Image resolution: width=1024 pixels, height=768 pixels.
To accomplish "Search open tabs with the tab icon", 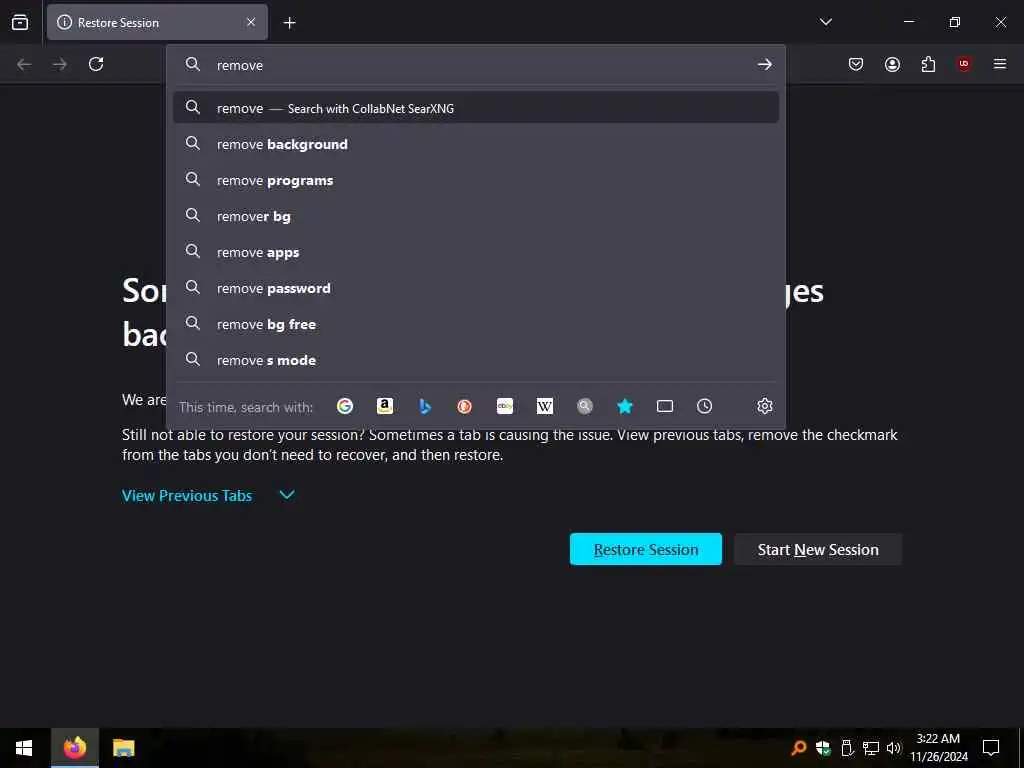I will 665,406.
